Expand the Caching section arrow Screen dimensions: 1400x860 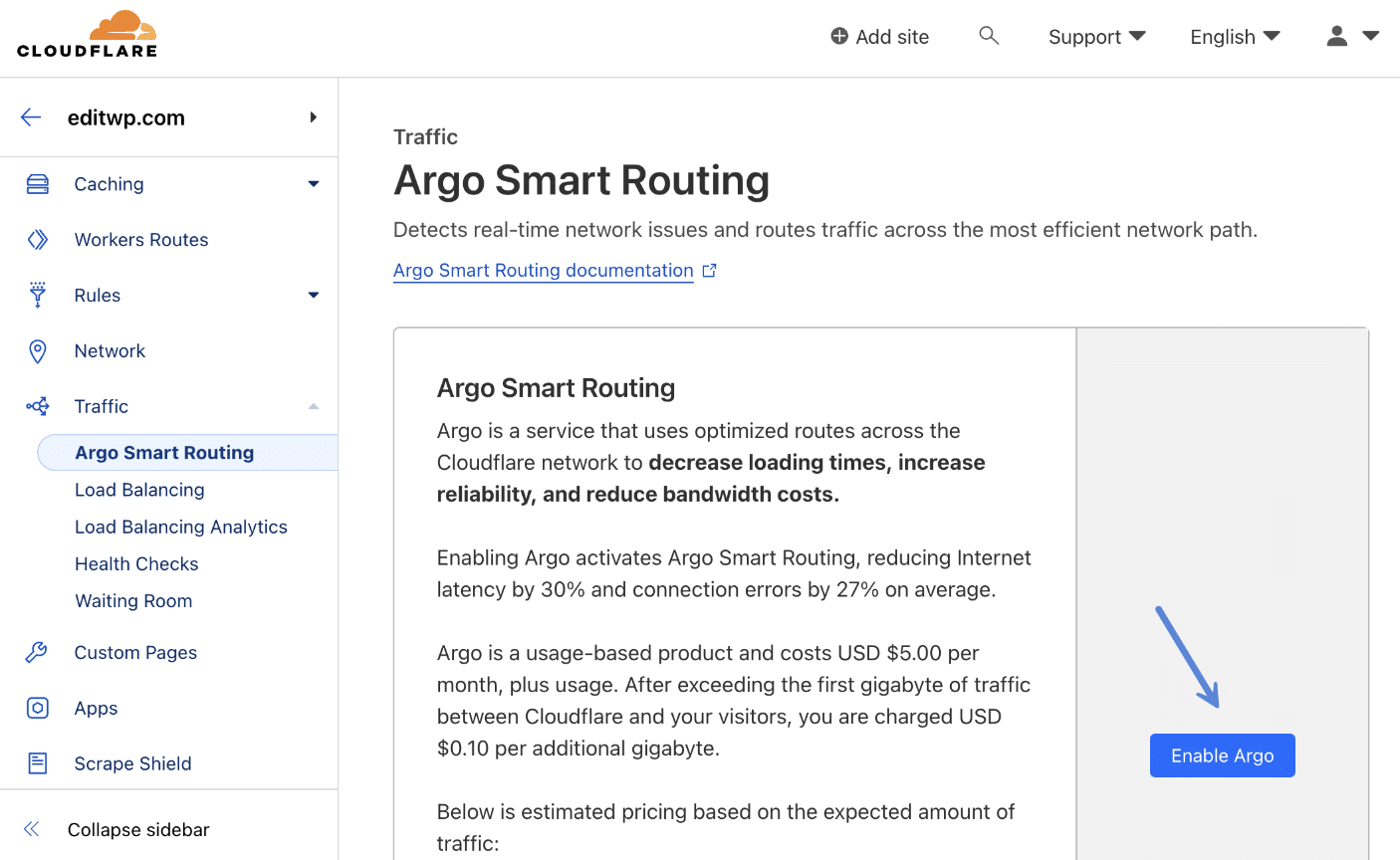(314, 184)
